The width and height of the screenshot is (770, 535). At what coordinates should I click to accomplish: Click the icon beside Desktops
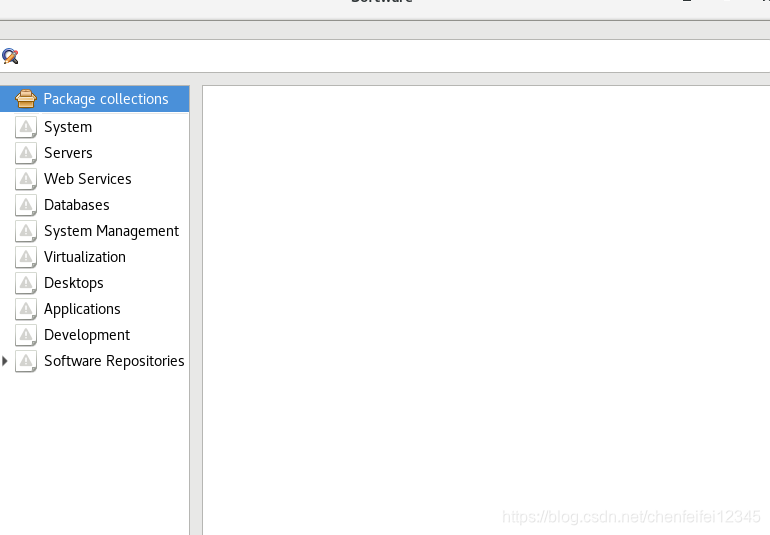(x=26, y=283)
